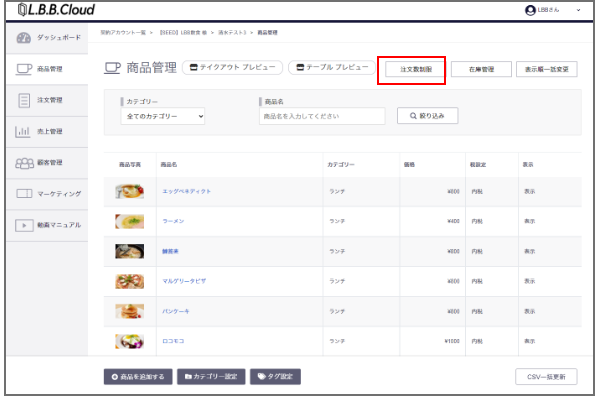Open 動画マニュアル play icon in sidebar
This screenshot has width=600, height=400.
(x=23, y=224)
